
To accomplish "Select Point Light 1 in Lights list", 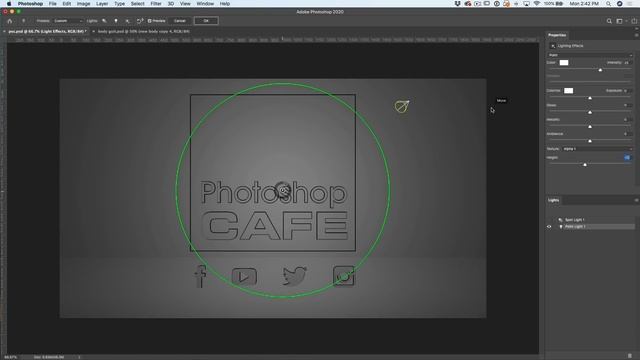I will (575, 227).
